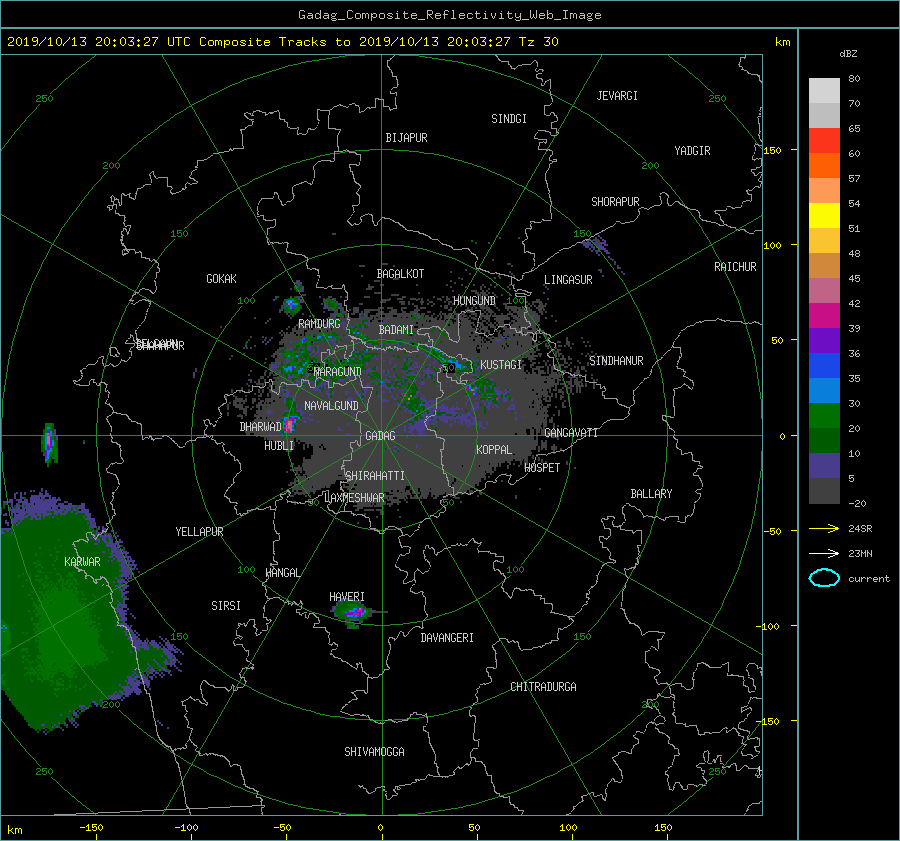Click the CHITRADURGA city label
The width and height of the screenshot is (900, 841).
coord(544,687)
